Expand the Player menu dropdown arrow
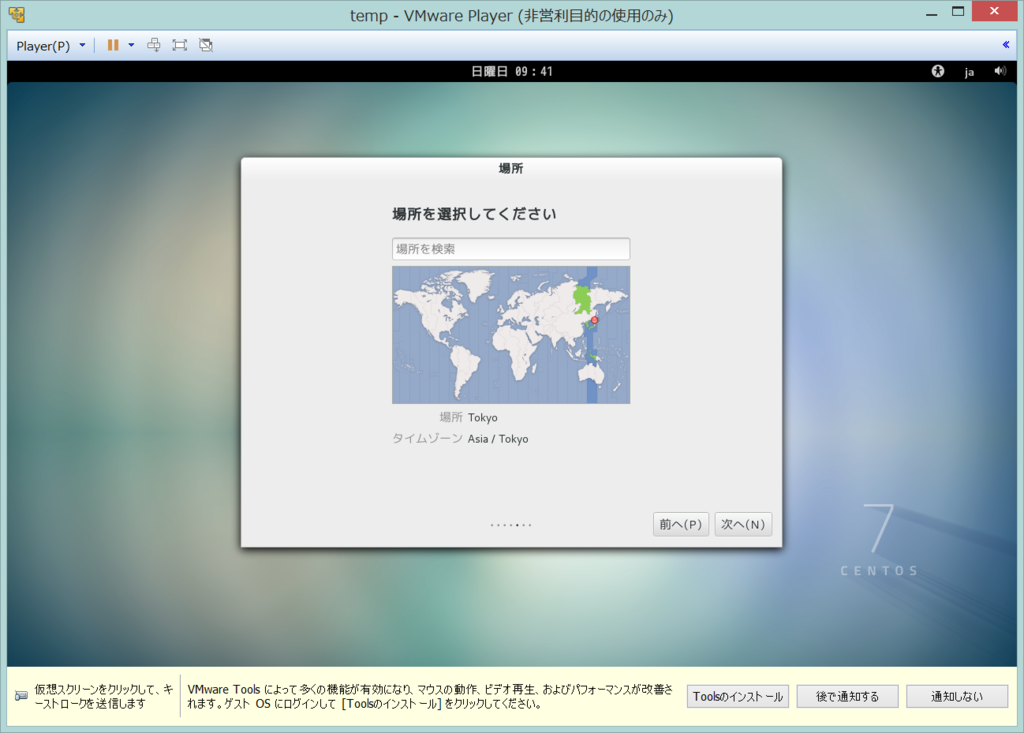1024x733 pixels. (x=82, y=45)
